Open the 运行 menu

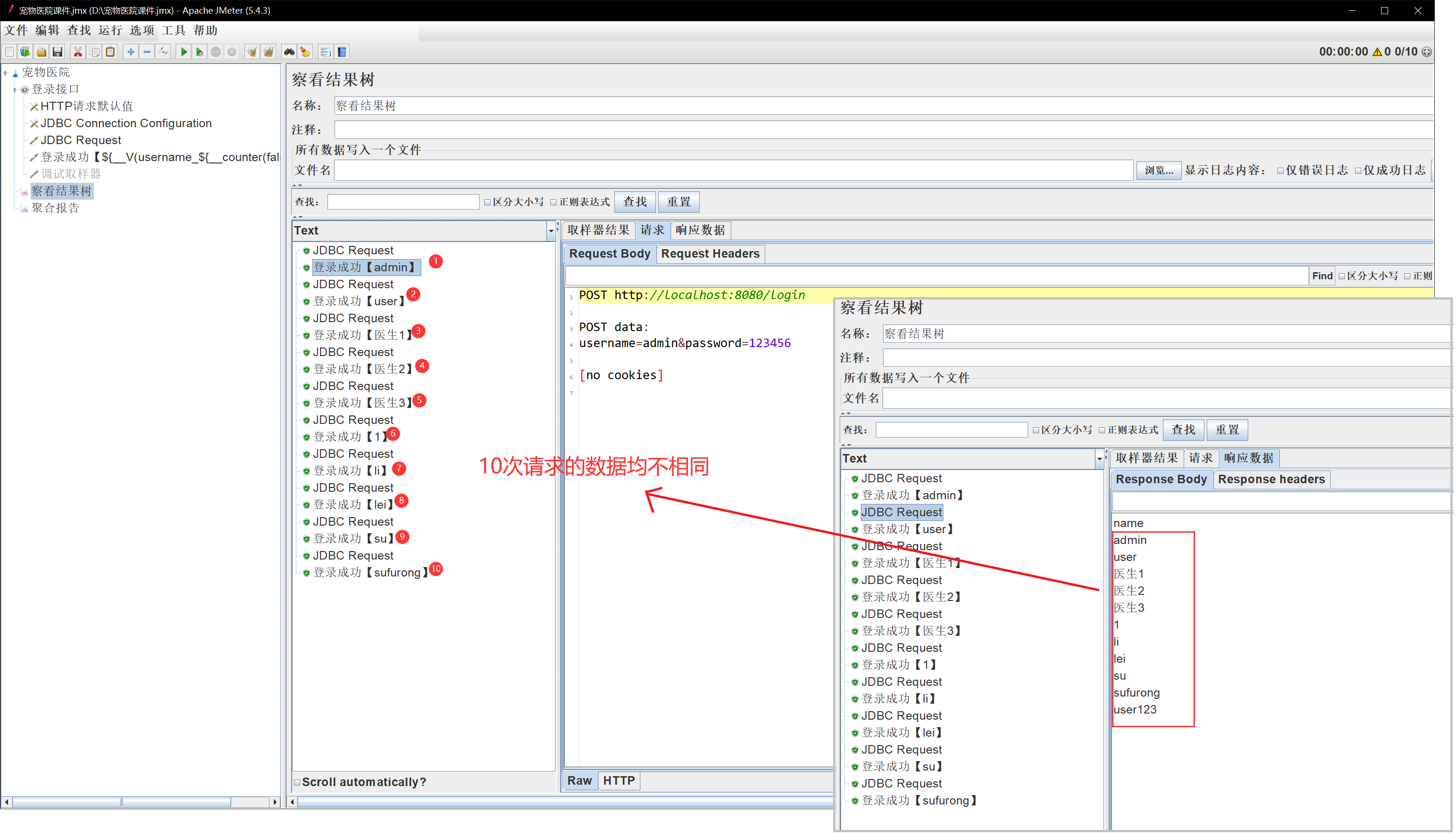(x=110, y=31)
